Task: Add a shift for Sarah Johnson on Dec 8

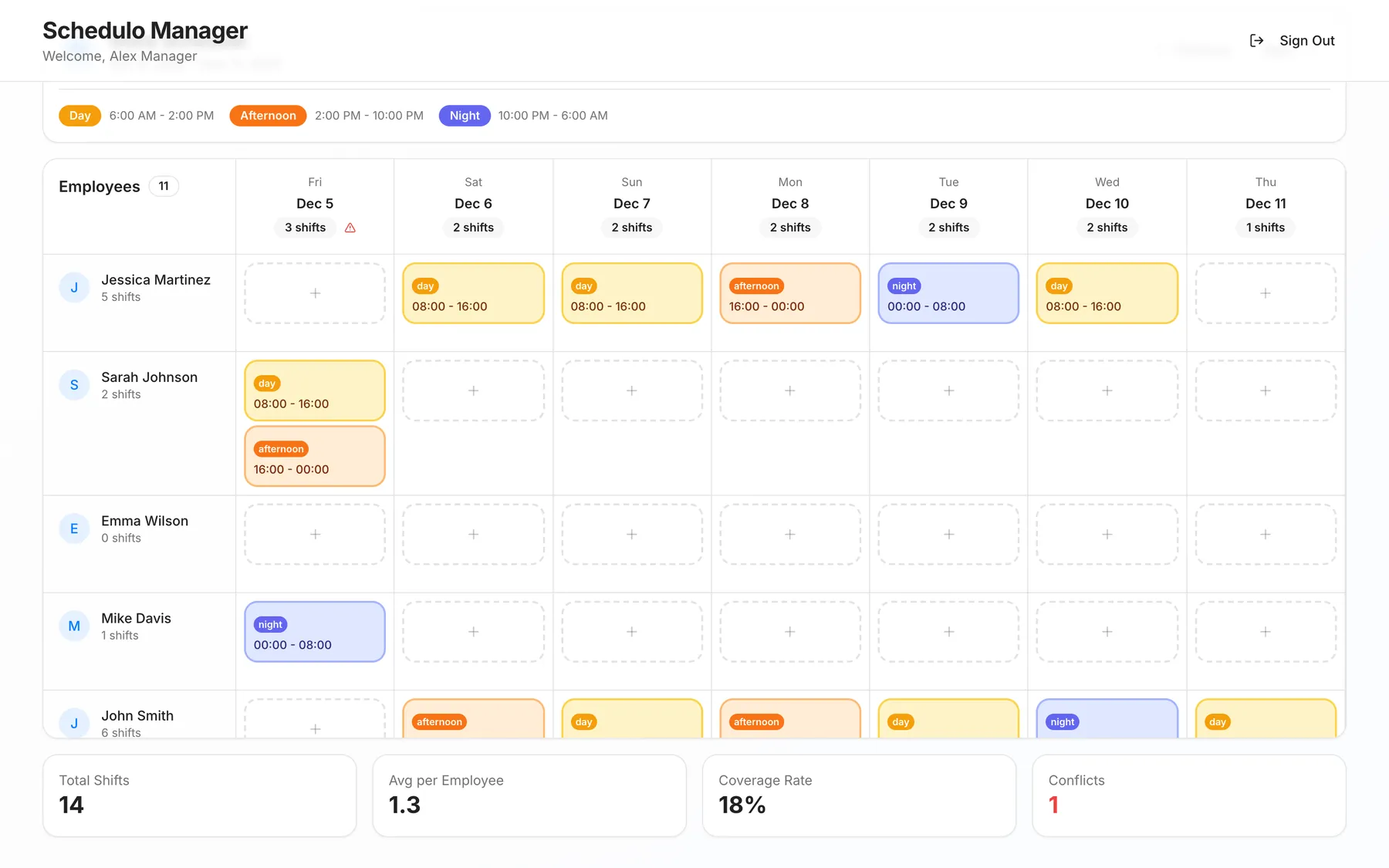Action: point(790,390)
